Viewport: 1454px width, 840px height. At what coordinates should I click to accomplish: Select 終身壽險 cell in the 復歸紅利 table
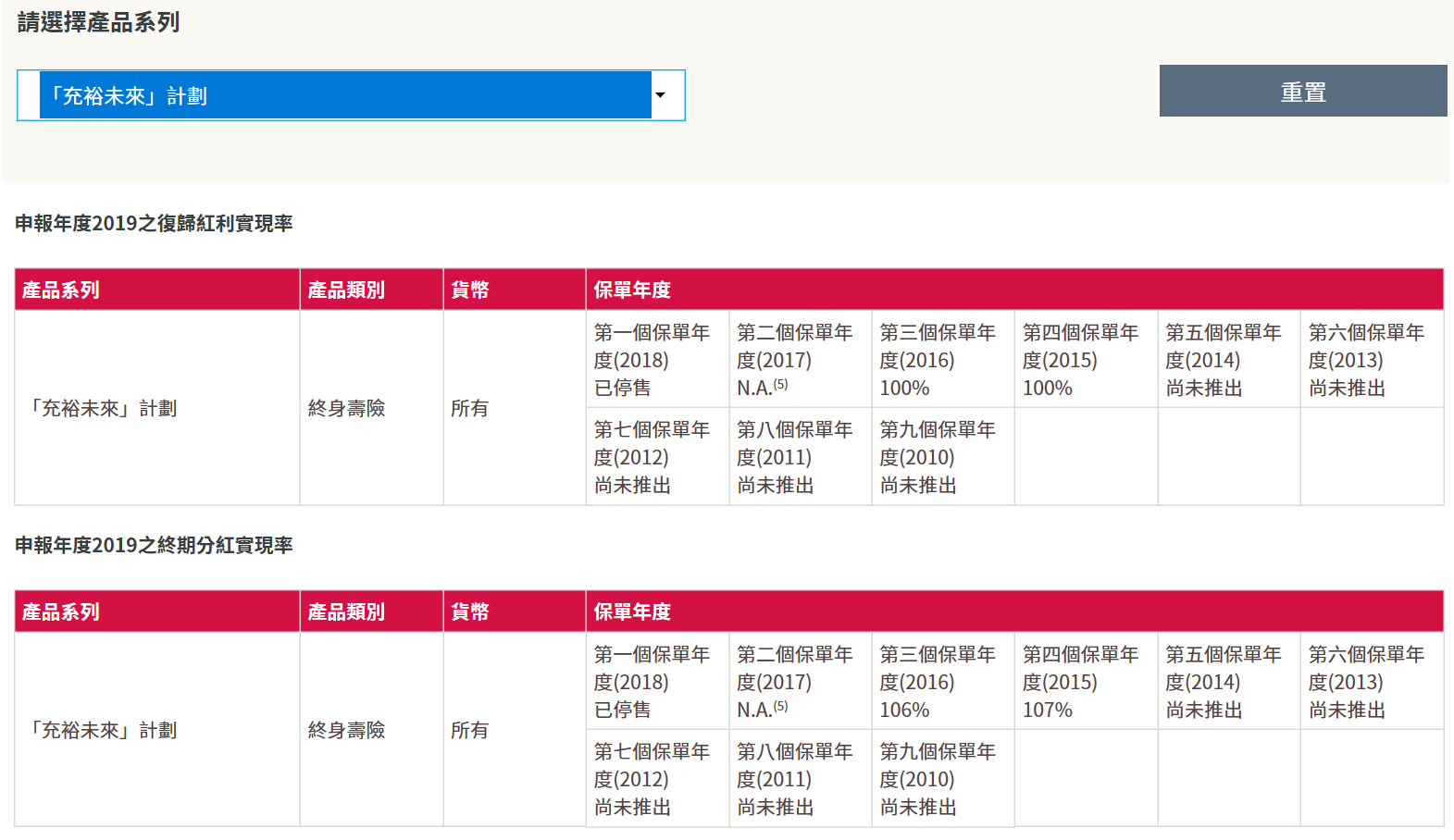[x=347, y=408]
